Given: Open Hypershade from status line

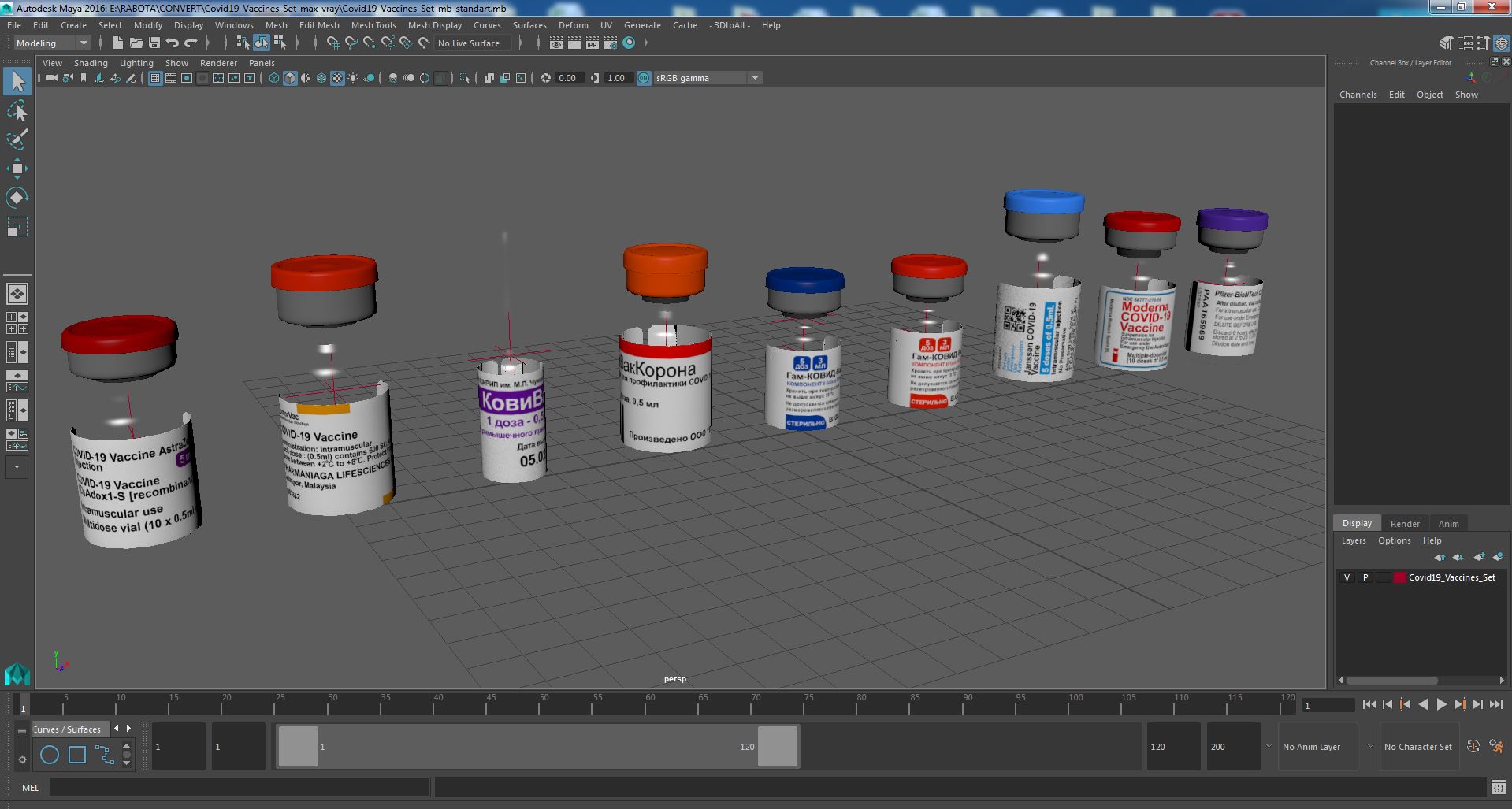Looking at the screenshot, I should pos(629,43).
